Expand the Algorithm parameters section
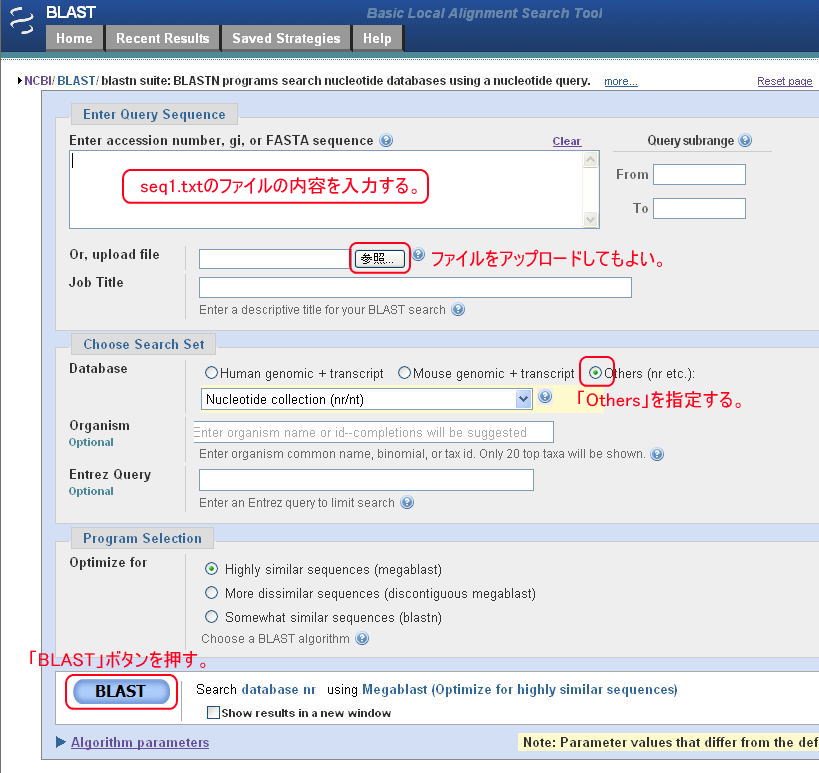This screenshot has width=819, height=773. coord(139,743)
